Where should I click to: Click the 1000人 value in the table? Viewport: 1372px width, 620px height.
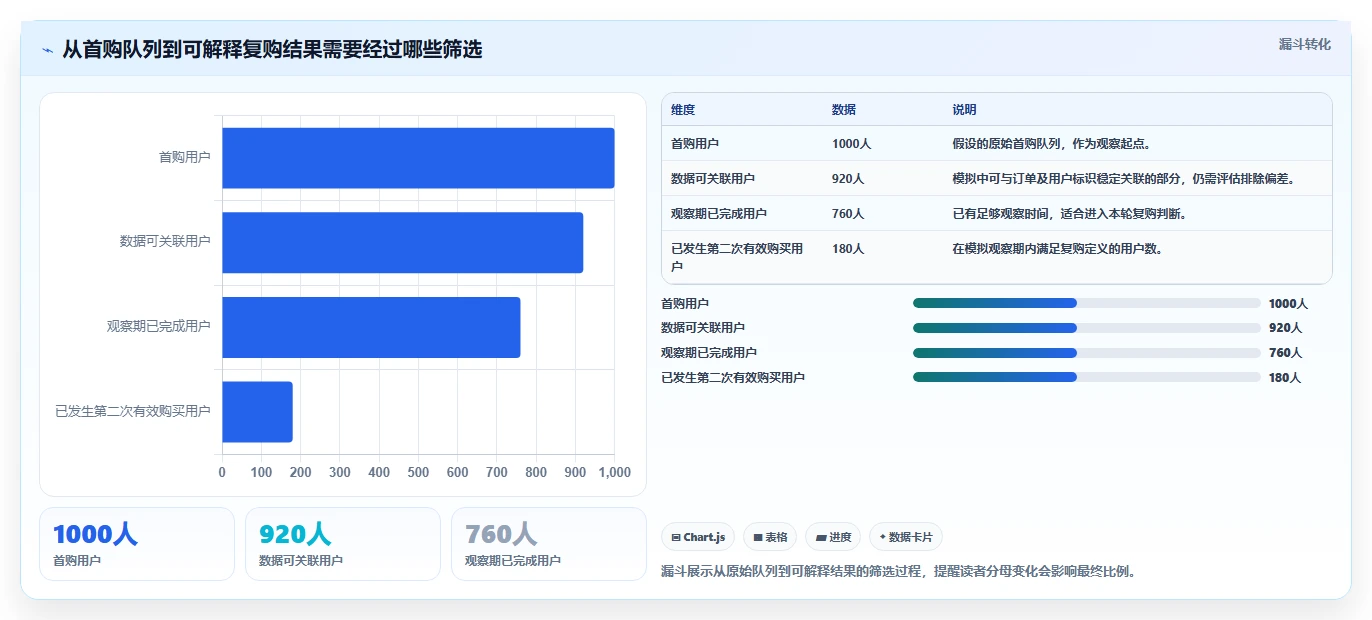click(852, 144)
